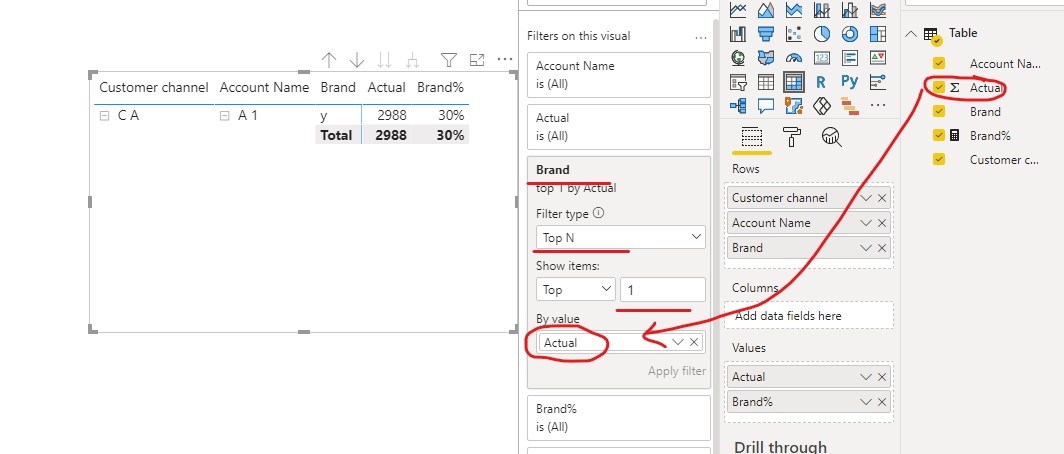
Task: Collapse the Table group in Fields
Action: (x=911, y=33)
